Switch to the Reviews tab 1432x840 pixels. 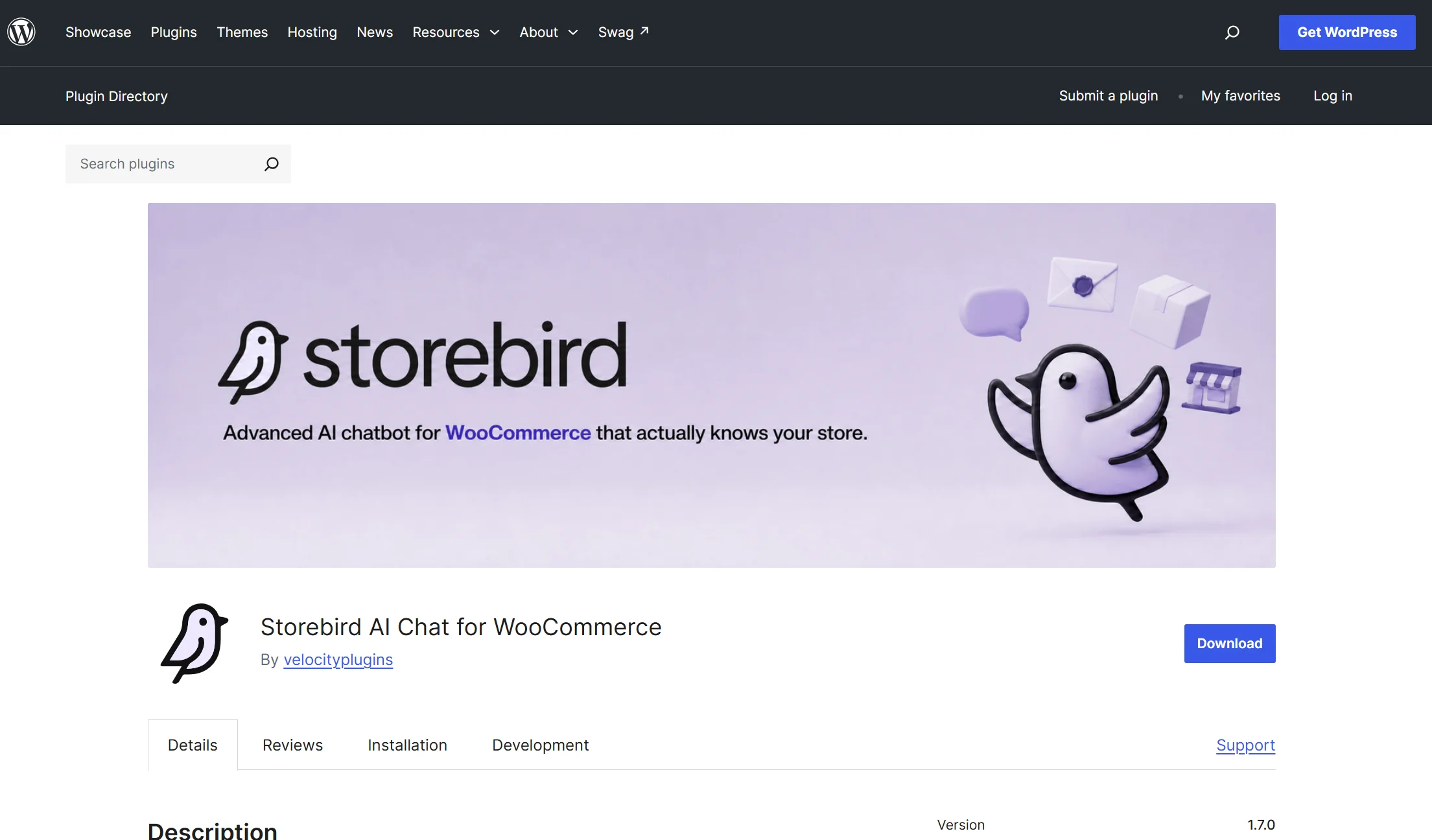point(292,745)
